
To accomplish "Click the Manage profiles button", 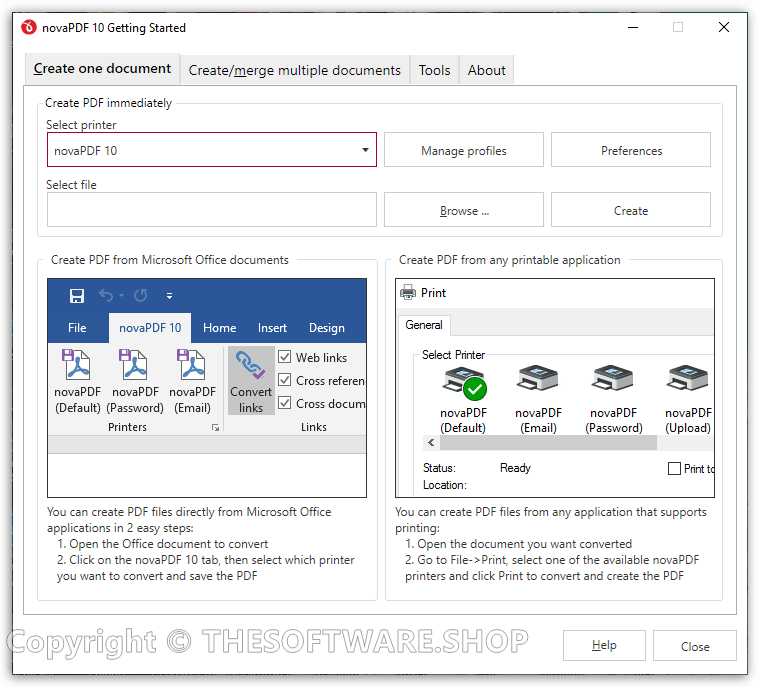I will tap(463, 150).
